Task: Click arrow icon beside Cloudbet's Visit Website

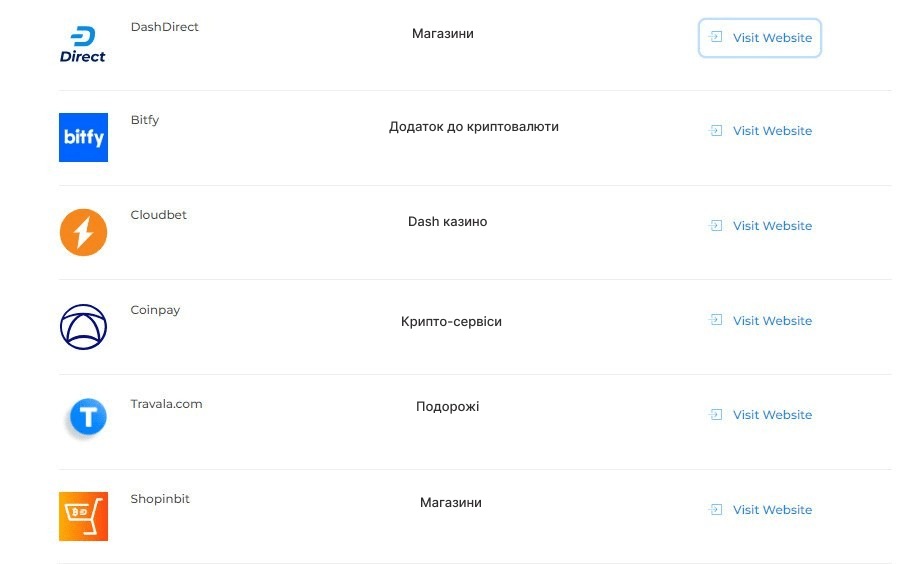Action: click(716, 226)
